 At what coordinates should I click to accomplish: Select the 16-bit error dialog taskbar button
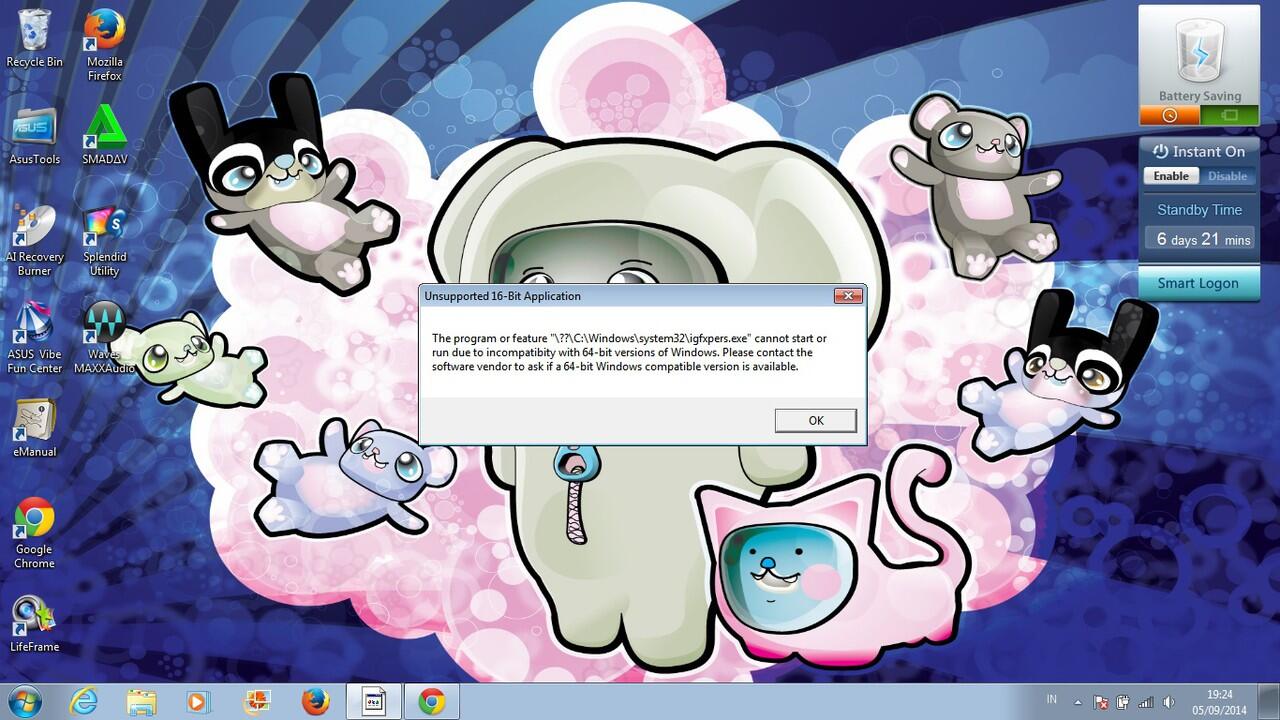(374, 701)
